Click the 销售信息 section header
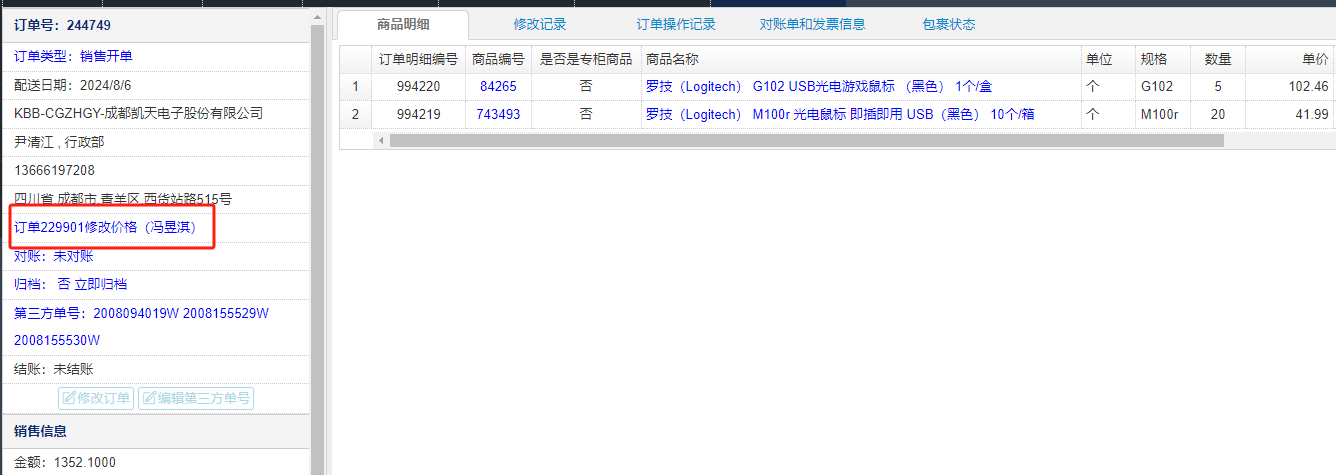Image resolution: width=1336 pixels, height=475 pixels. [155, 431]
